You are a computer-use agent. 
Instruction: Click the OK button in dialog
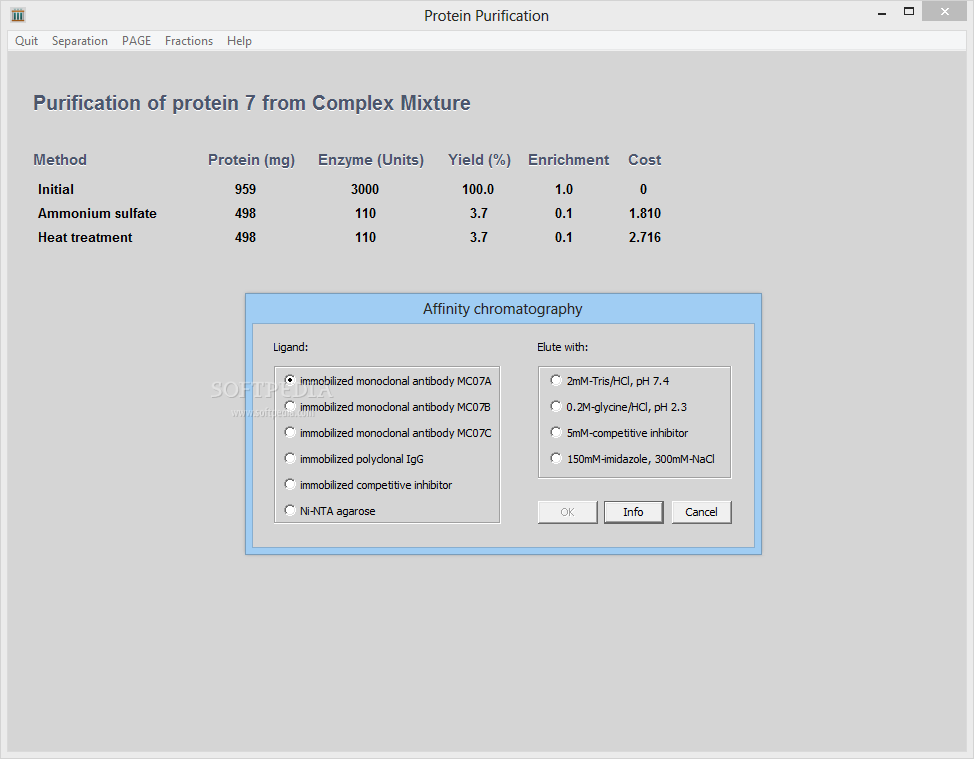pyautogui.click(x=568, y=512)
